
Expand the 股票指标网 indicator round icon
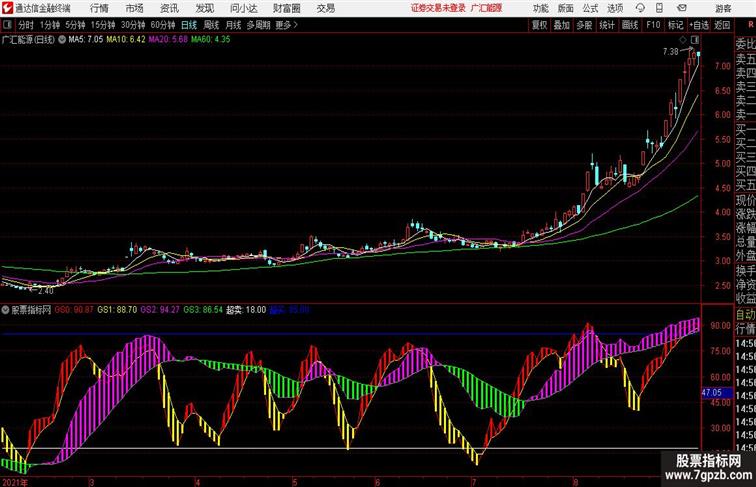(5, 310)
